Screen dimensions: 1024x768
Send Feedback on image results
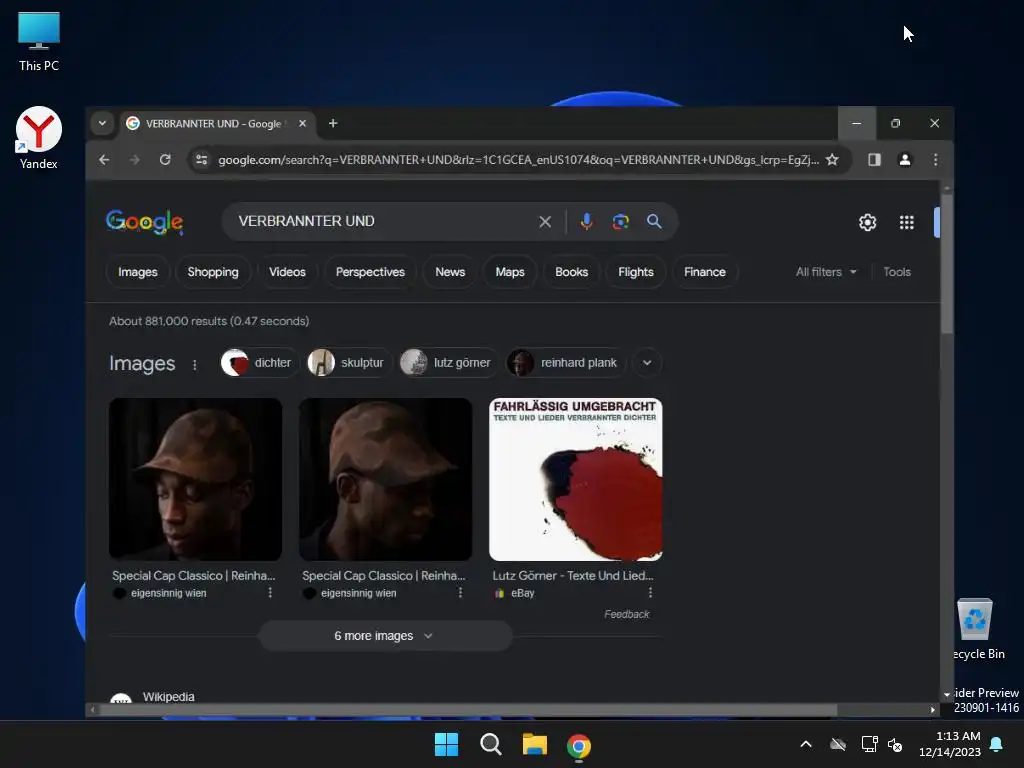click(626, 614)
